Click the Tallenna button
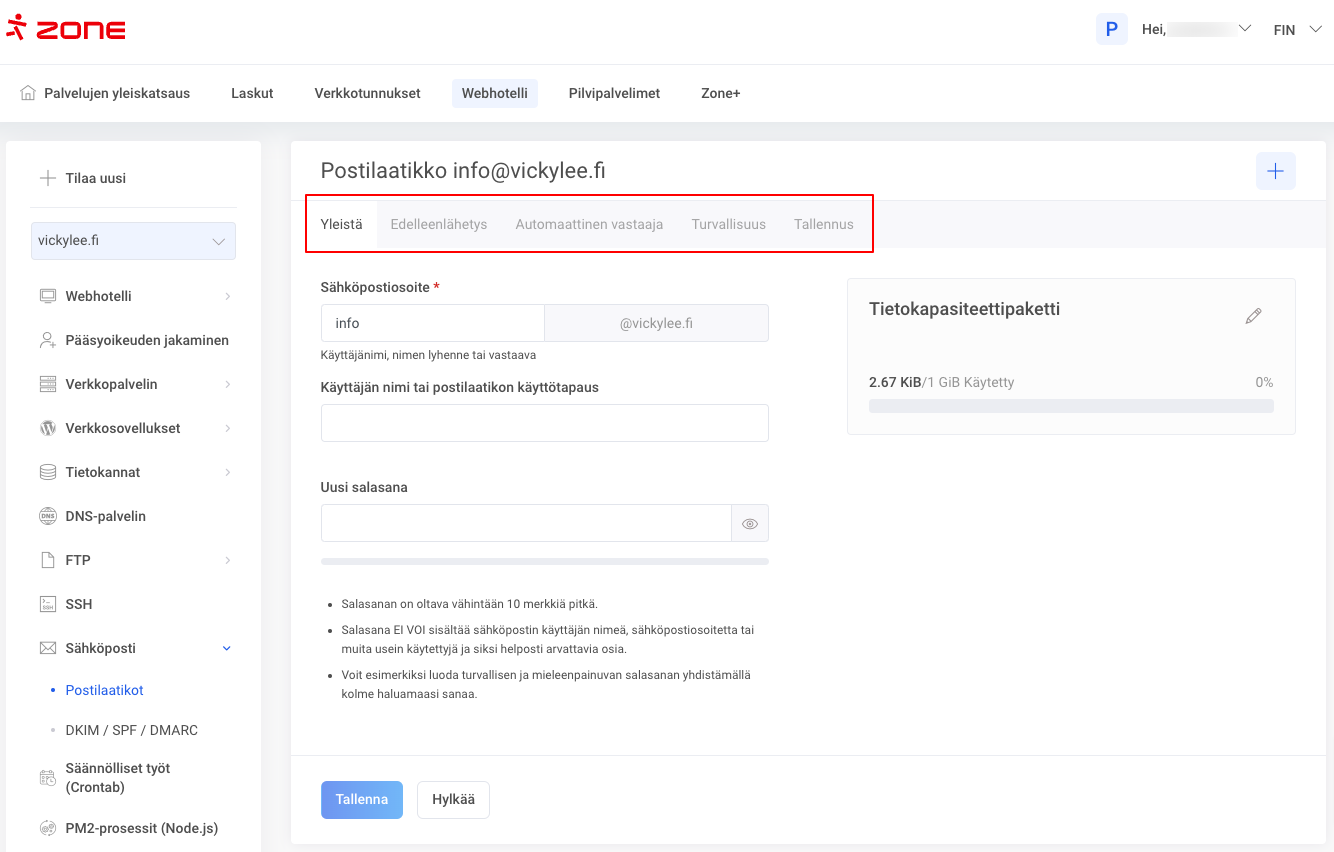 tap(361, 800)
